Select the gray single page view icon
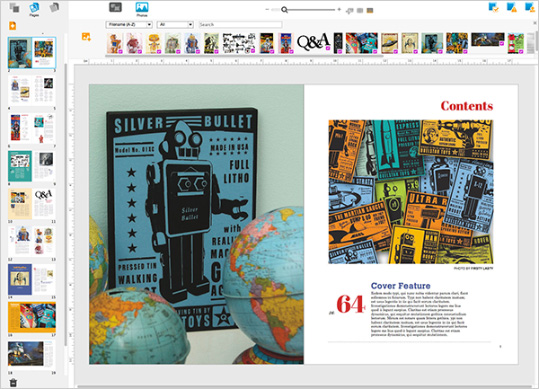This screenshot has width=539, height=389. (360, 11)
